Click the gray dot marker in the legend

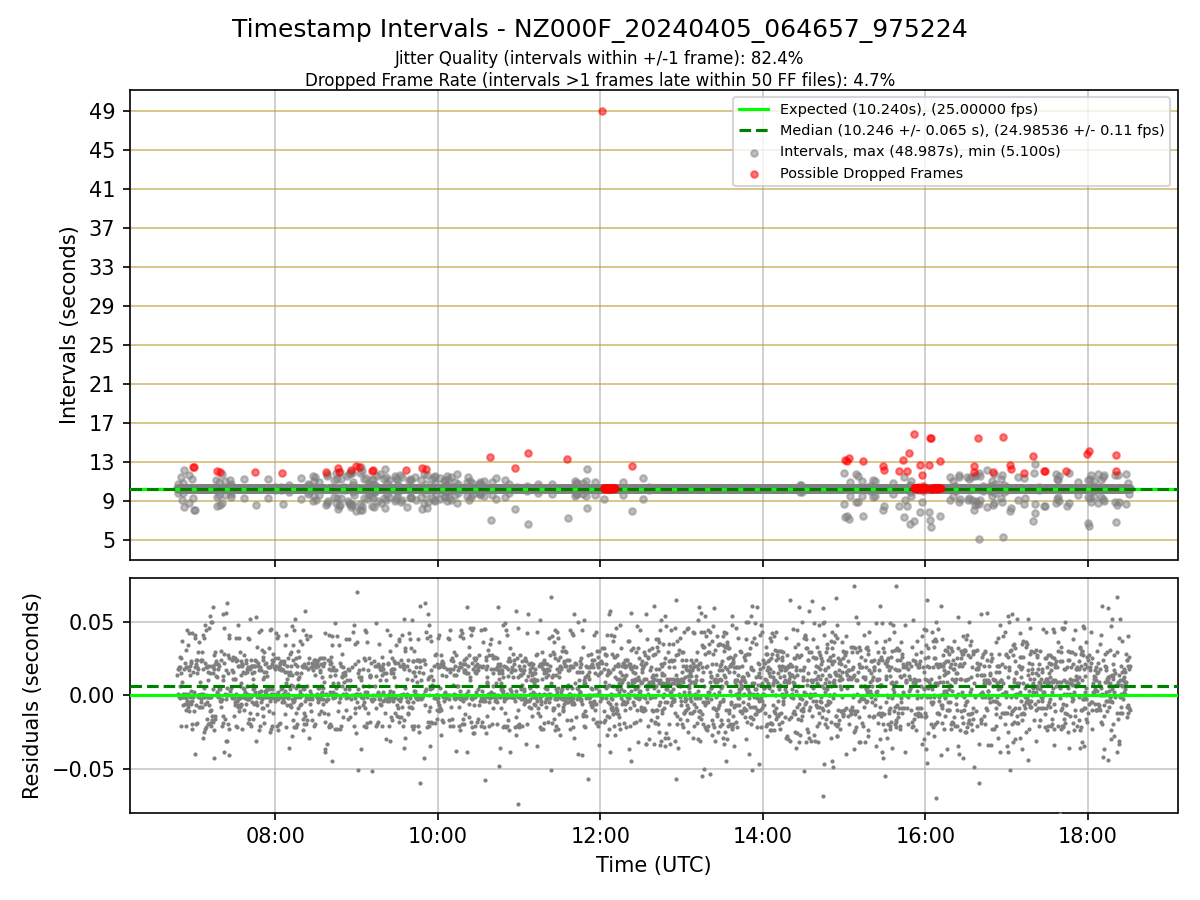point(754,152)
